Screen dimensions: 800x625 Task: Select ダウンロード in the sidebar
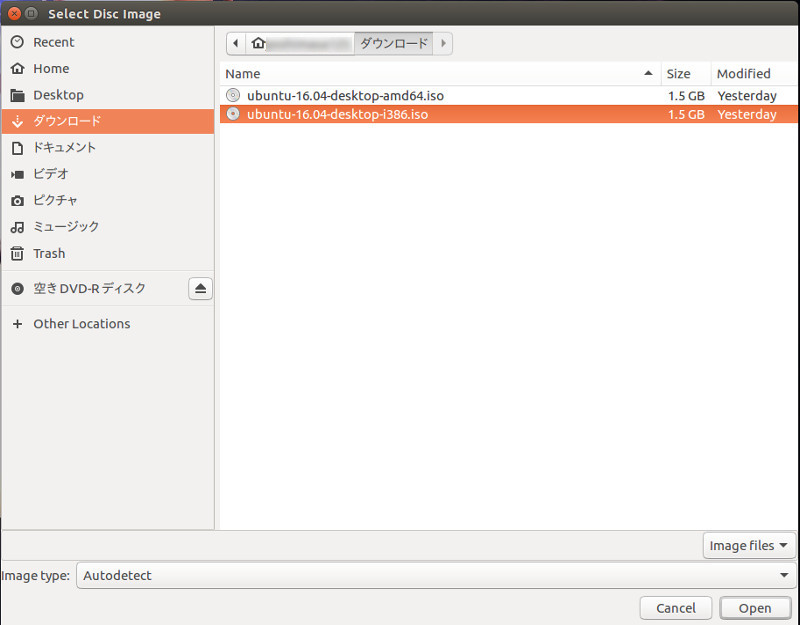[108, 121]
